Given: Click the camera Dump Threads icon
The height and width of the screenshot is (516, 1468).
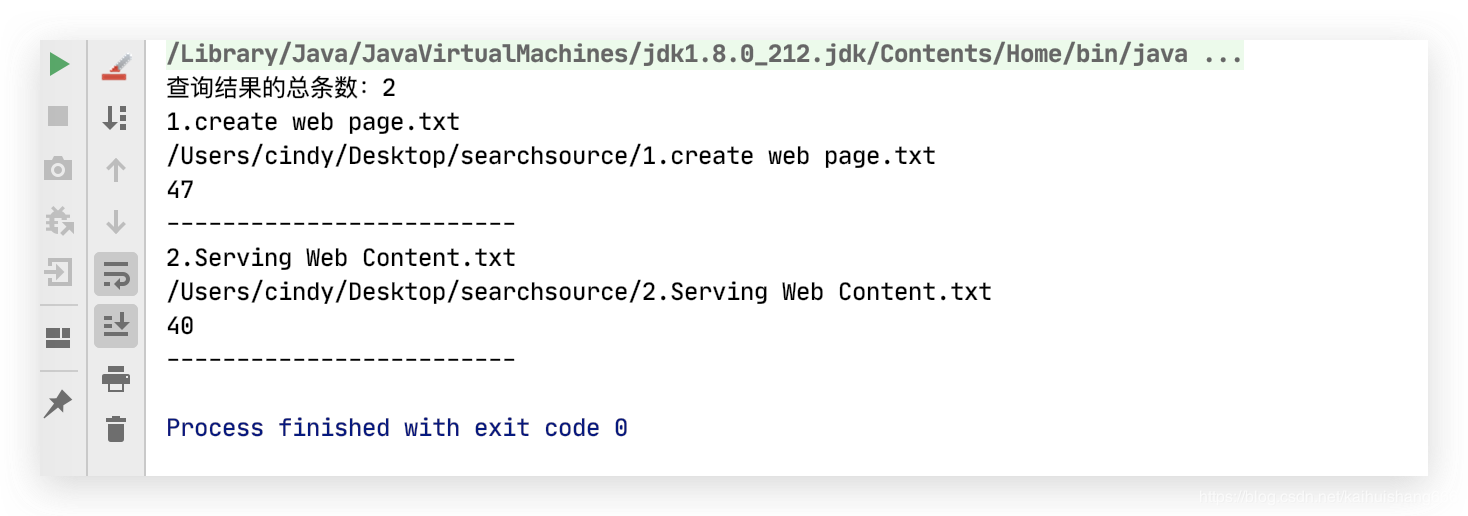Looking at the screenshot, I should 59,168.
